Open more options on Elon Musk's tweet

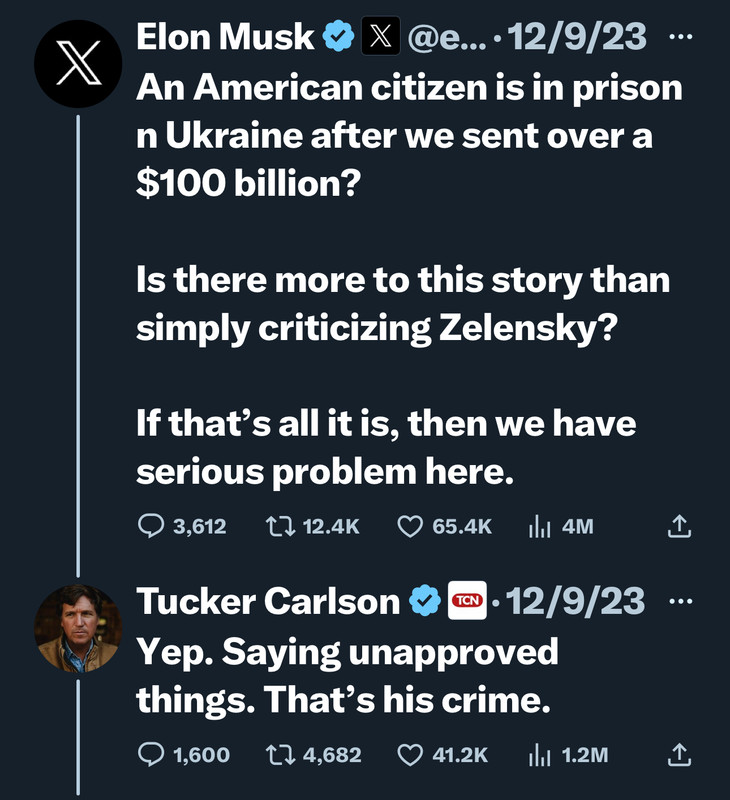(679, 37)
